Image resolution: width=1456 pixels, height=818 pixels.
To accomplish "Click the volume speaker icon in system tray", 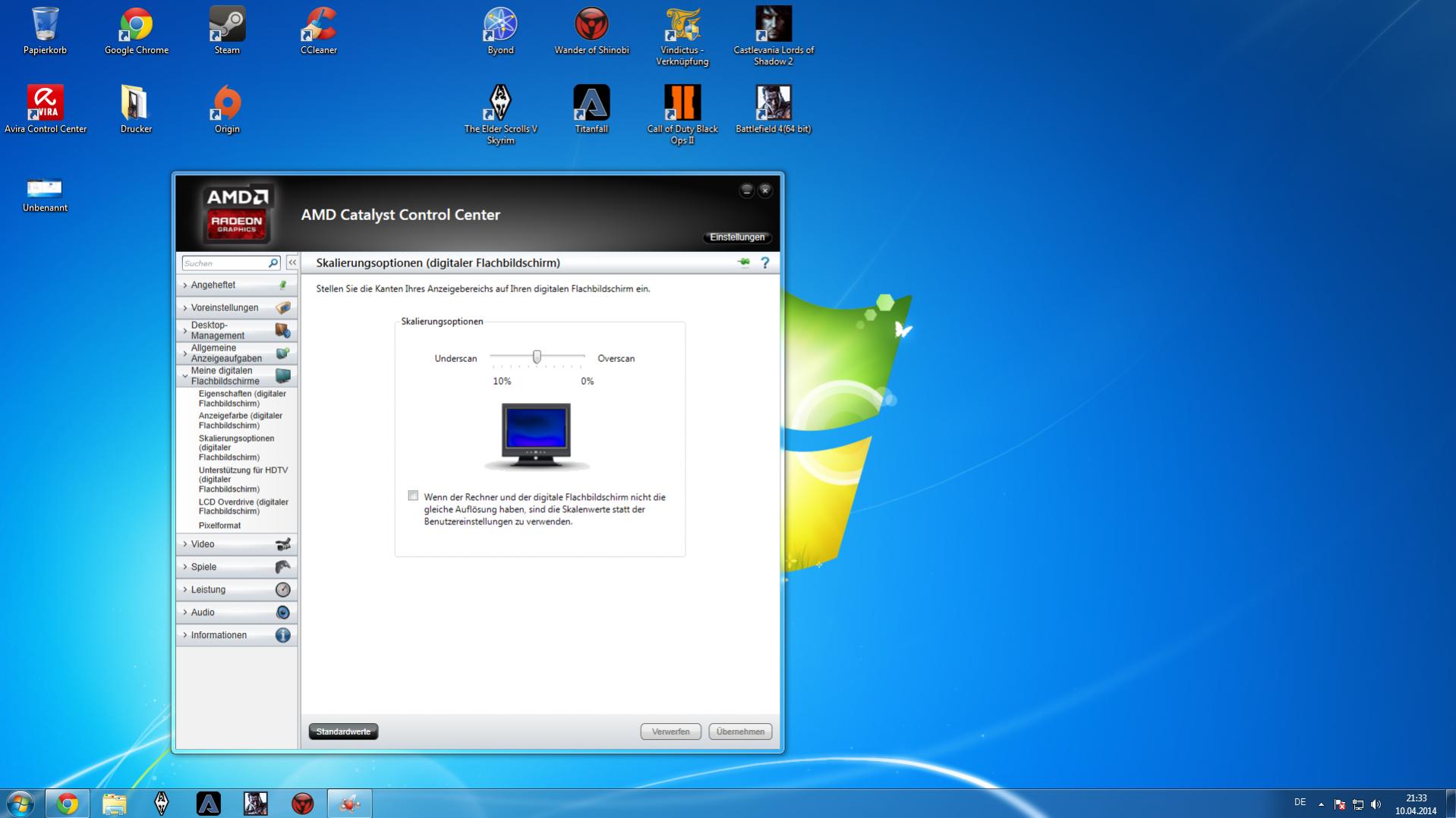I will 1376,804.
